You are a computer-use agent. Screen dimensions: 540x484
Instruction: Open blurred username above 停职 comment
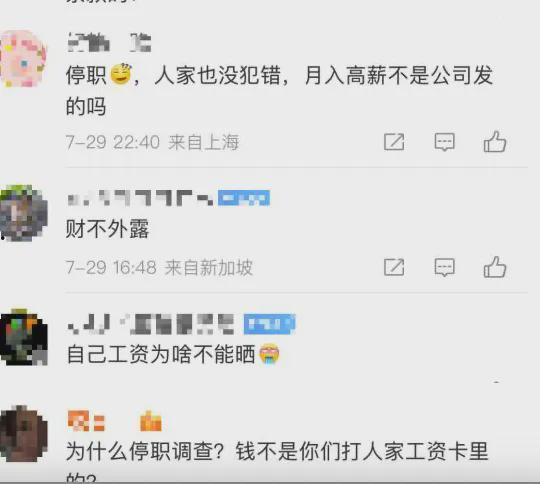[109, 42]
